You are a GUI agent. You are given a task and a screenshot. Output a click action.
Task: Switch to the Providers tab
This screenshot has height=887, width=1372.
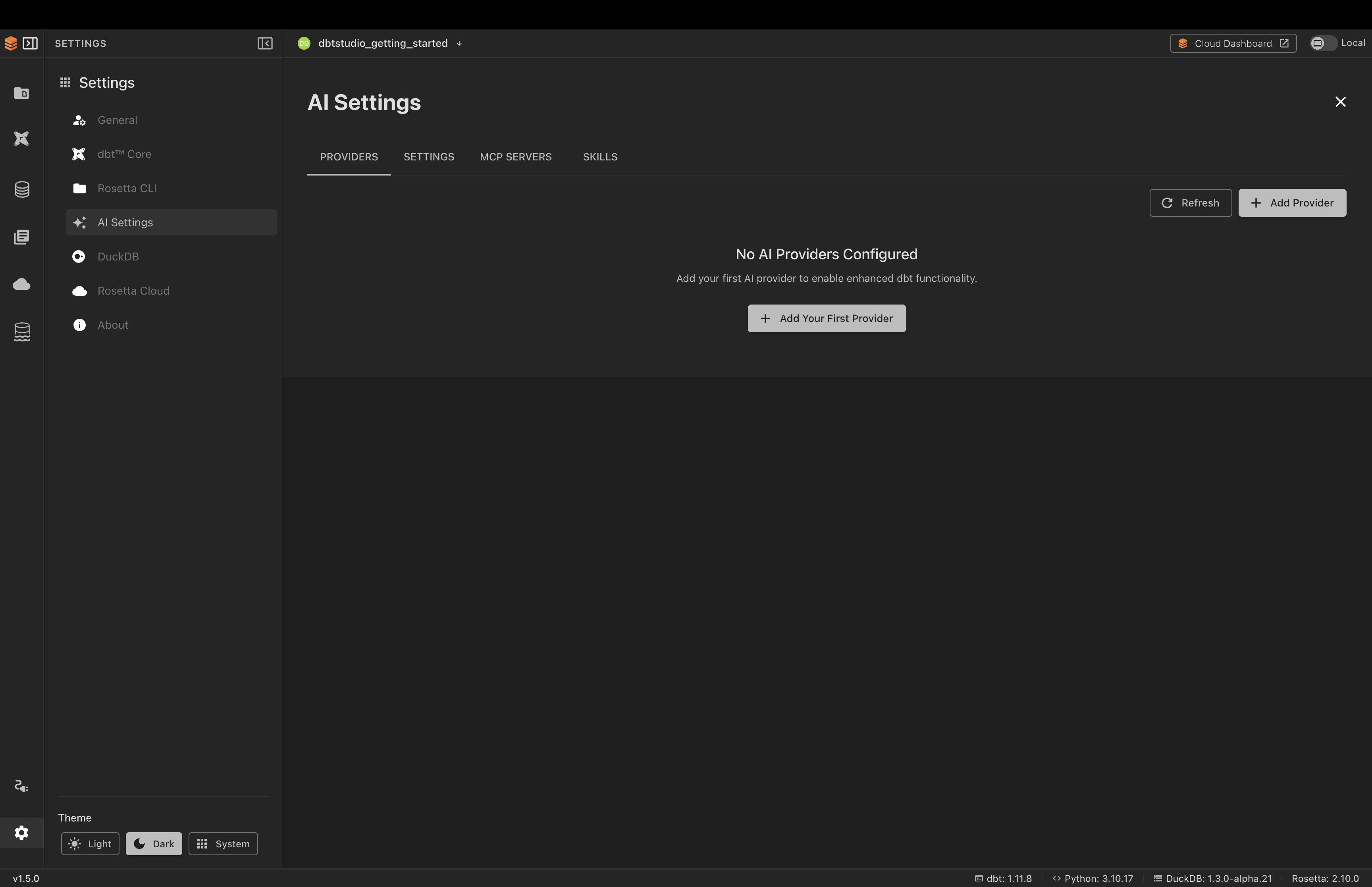click(x=349, y=157)
